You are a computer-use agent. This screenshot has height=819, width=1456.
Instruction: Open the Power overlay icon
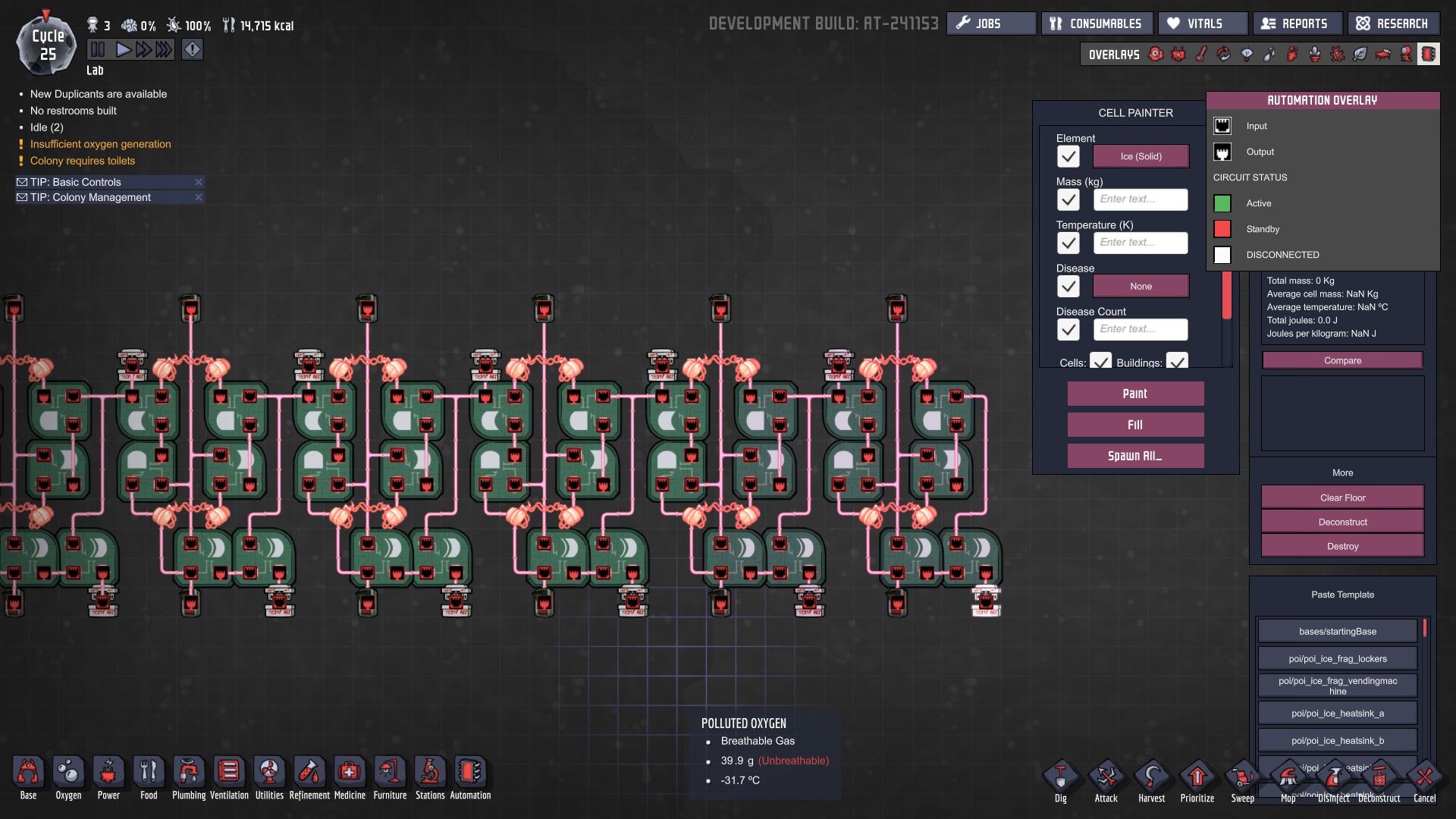pos(1178,55)
